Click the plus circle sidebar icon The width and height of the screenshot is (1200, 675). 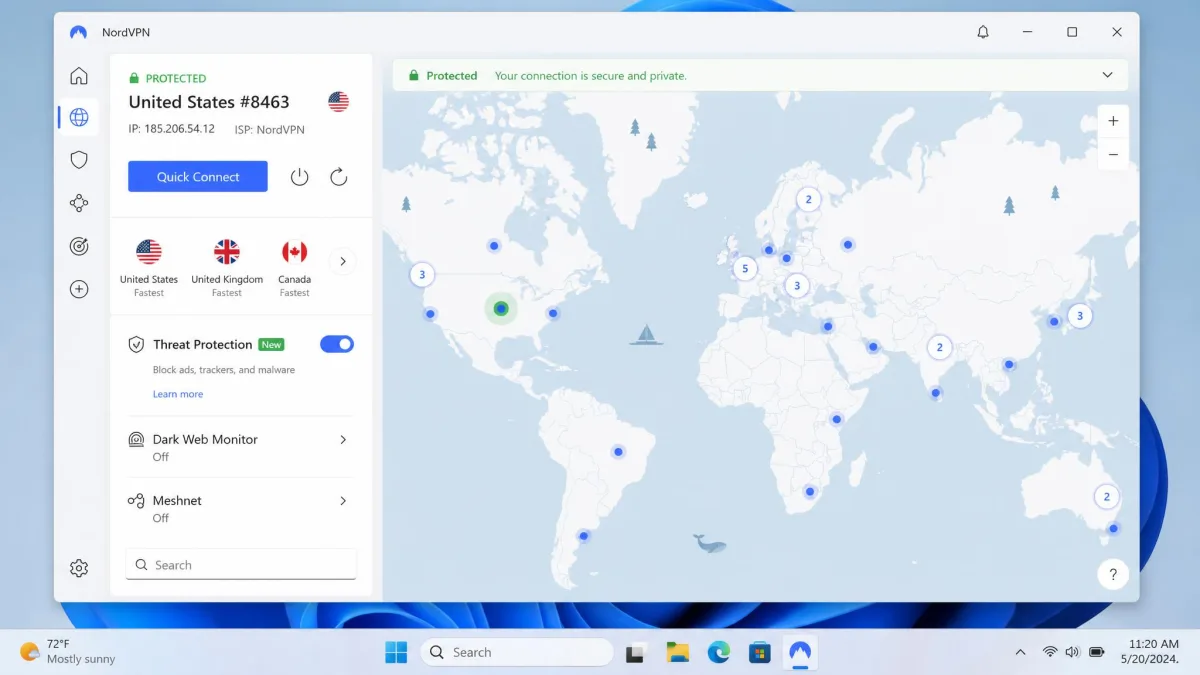pos(79,289)
